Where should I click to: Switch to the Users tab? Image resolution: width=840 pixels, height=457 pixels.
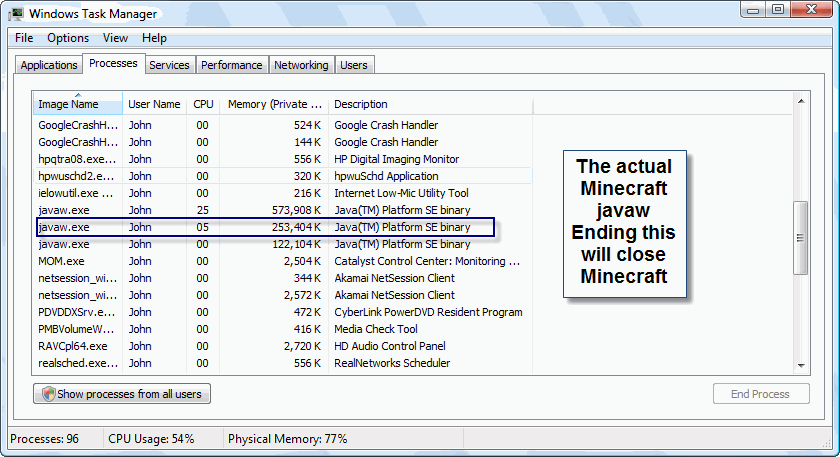pos(354,65)
